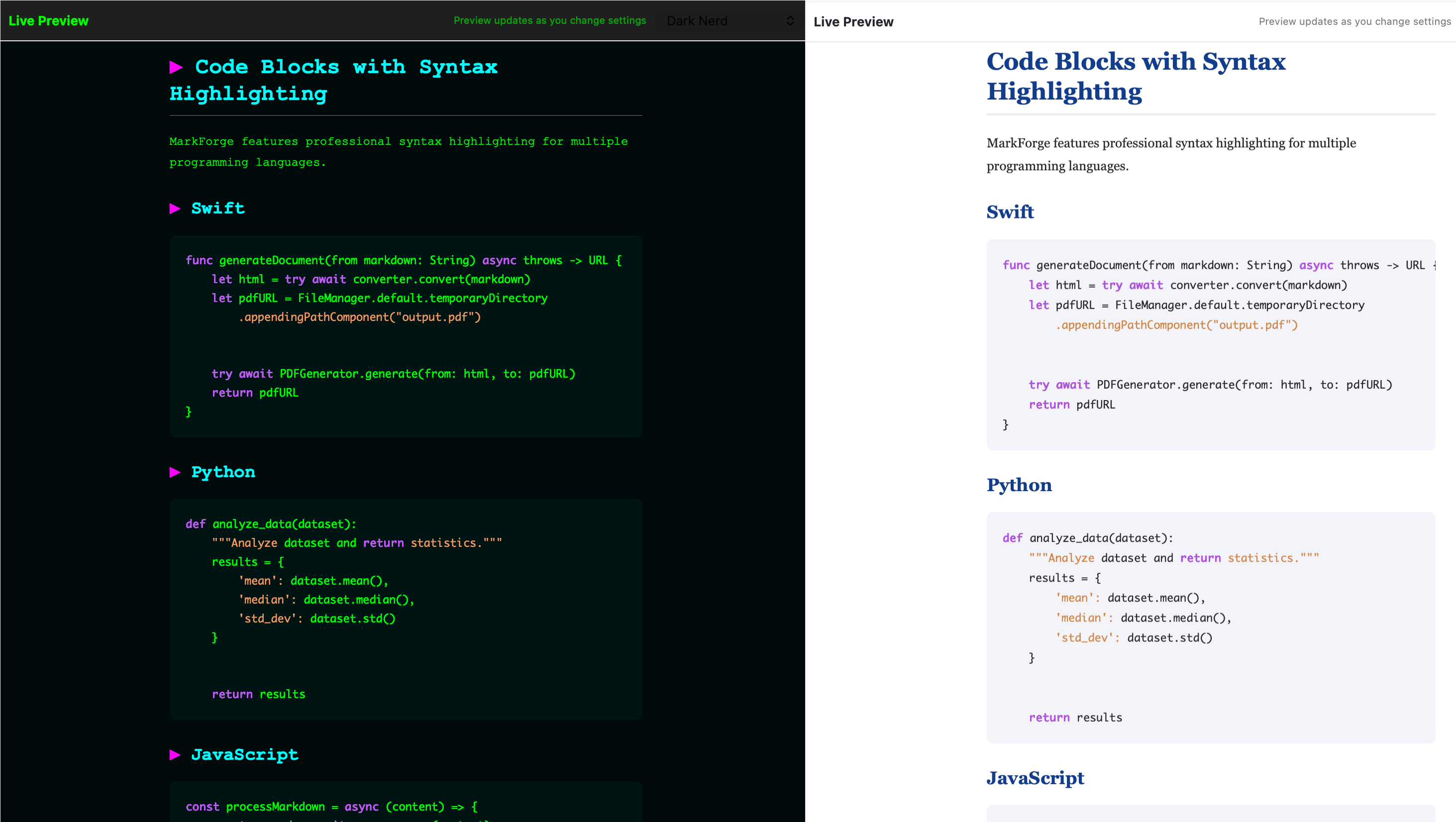Click 'MarkForge features professional' paragraph in light preview
Image resolution: width=1456 pixels, height=822 pixels.
(1171, 154)
